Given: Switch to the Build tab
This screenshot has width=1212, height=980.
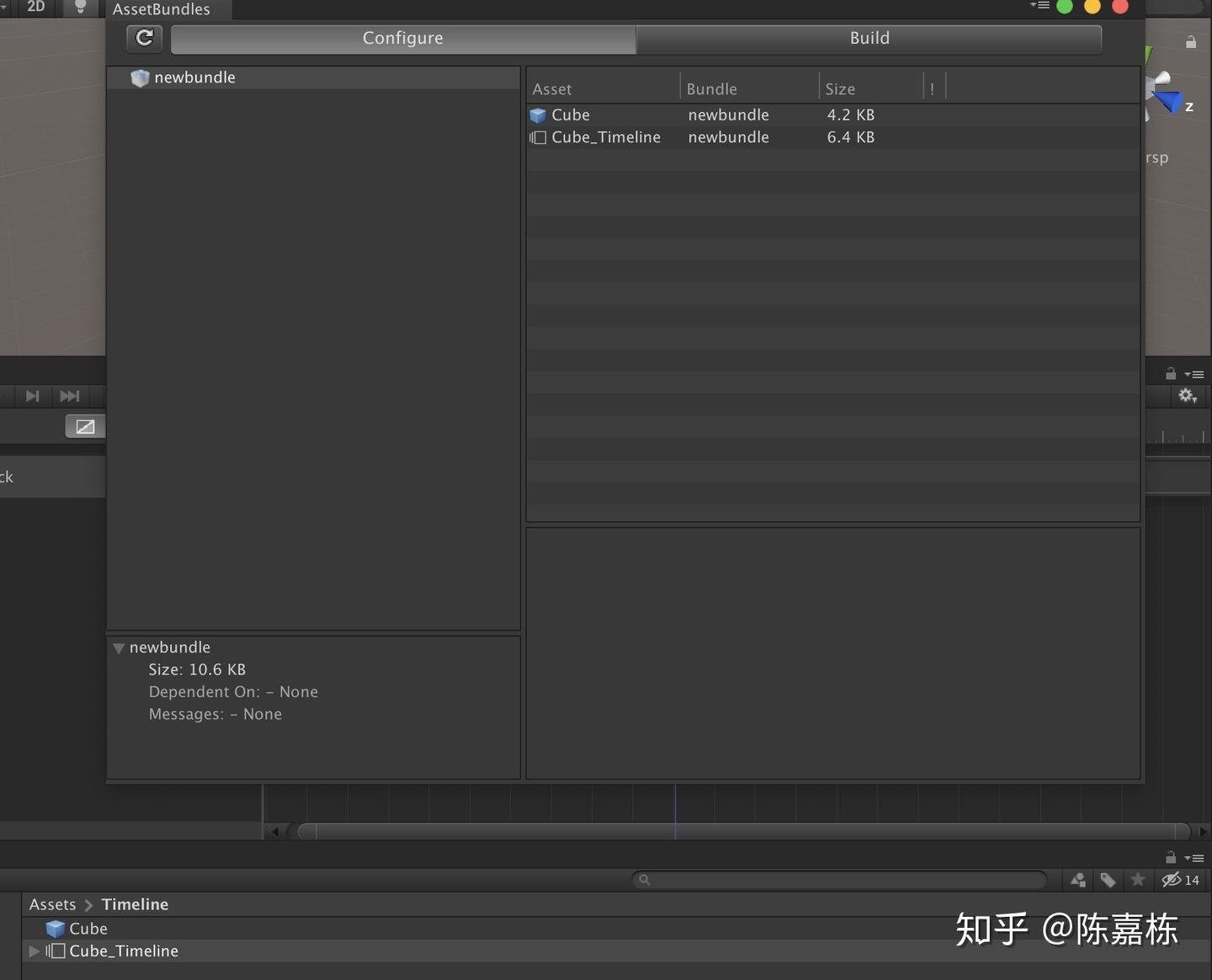Looking at the screenshot, I should (869, 38).
